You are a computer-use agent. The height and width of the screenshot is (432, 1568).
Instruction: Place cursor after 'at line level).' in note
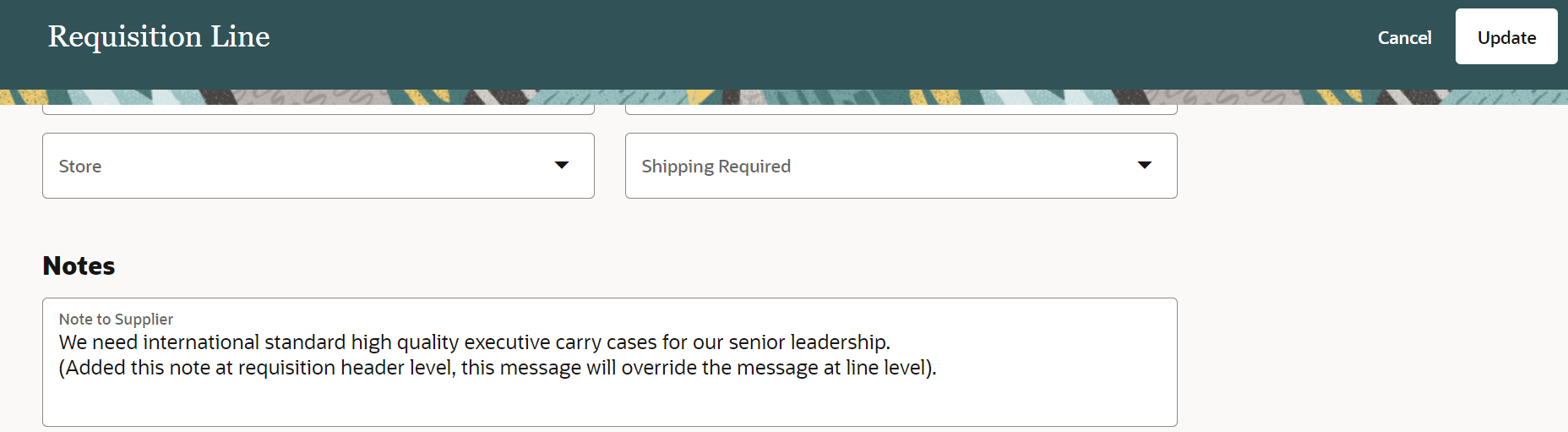coord(938,368)
